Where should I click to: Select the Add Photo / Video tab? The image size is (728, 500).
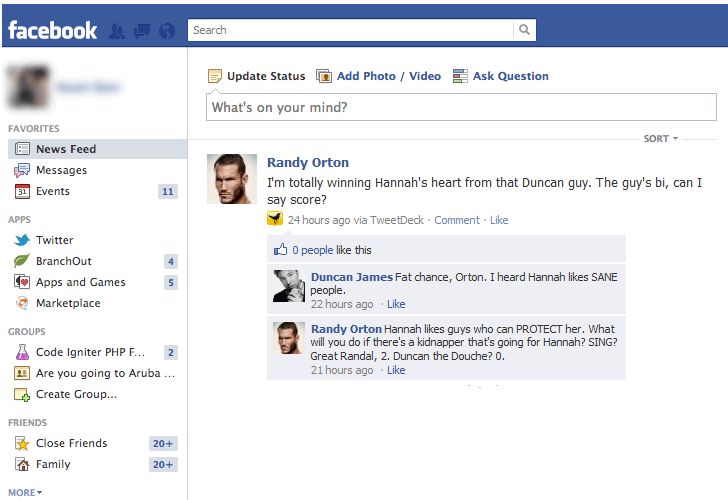click(378, 76)
